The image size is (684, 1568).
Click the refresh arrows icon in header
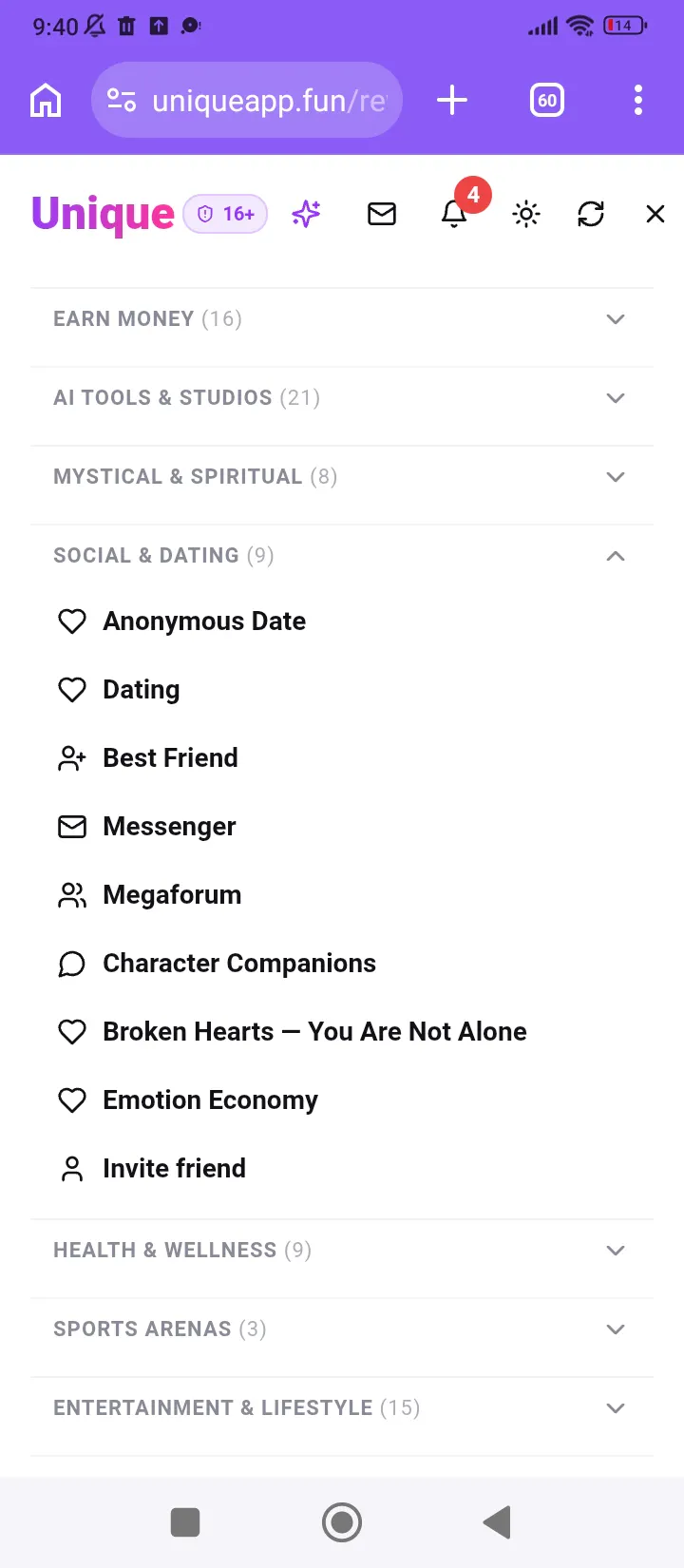[591, 214]
